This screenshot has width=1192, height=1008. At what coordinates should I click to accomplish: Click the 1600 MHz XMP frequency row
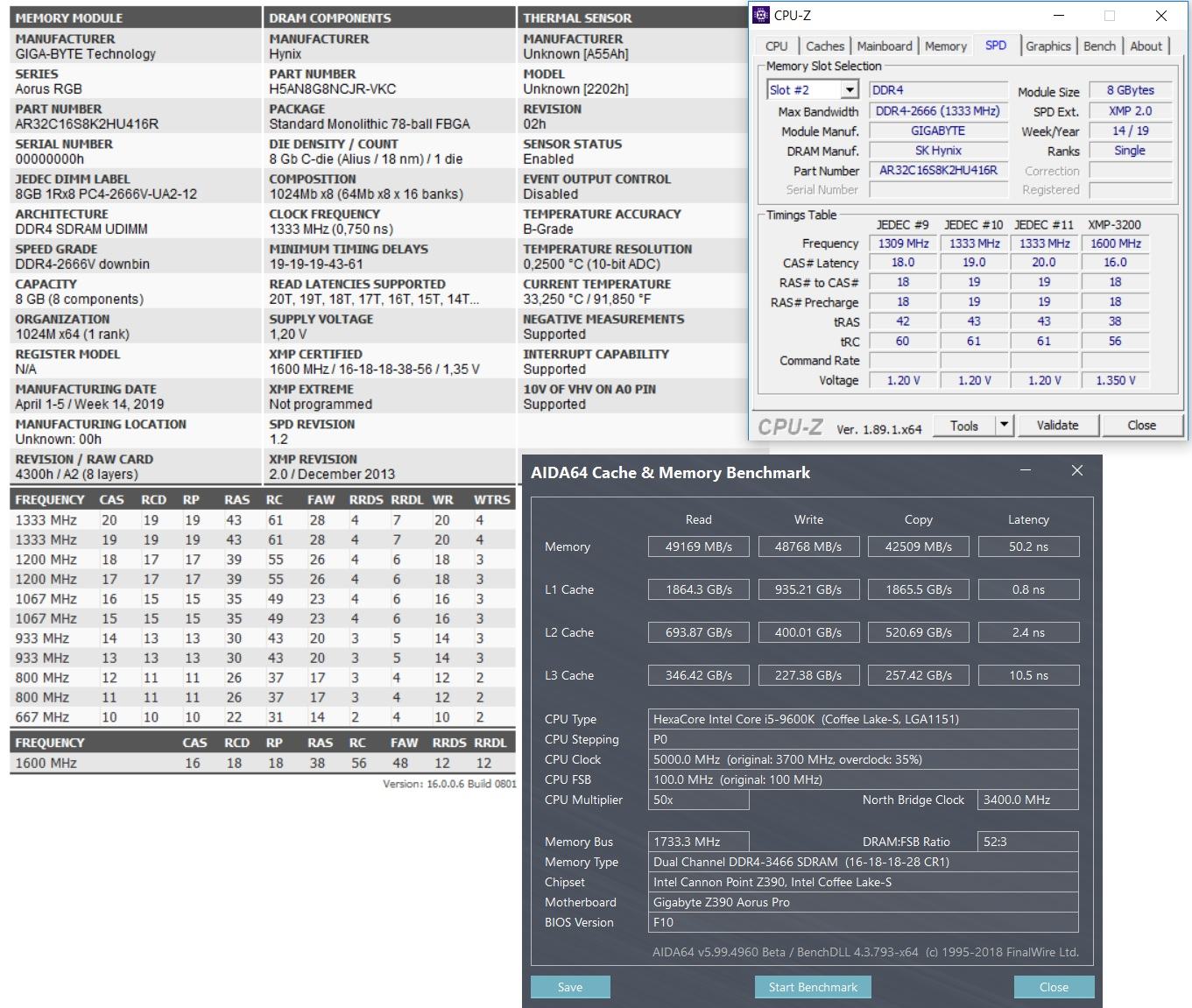click(262, 763)
